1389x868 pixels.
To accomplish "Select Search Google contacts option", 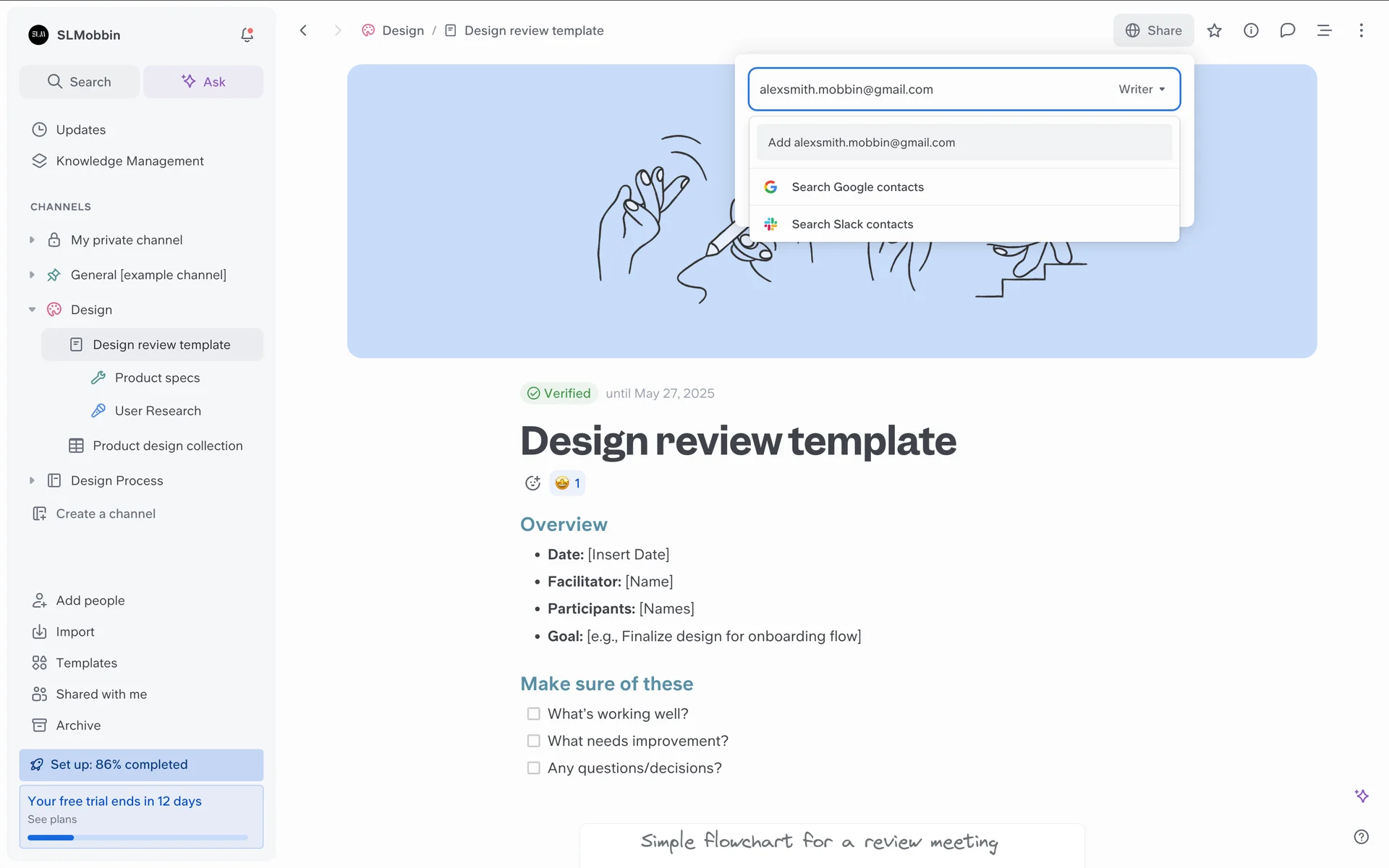I will pos(857,187).
